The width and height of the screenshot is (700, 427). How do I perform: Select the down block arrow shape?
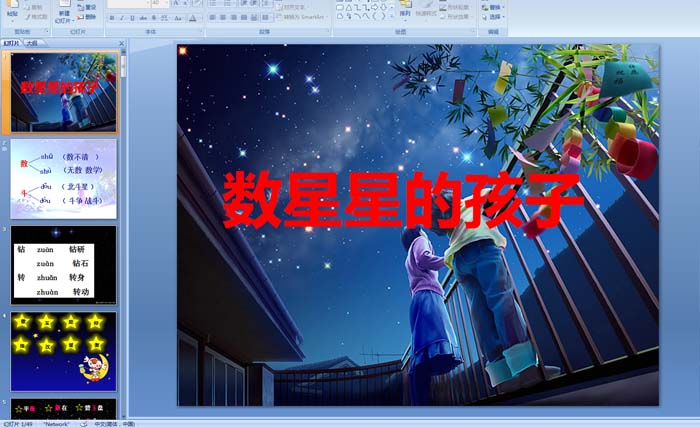coord(383,7)
